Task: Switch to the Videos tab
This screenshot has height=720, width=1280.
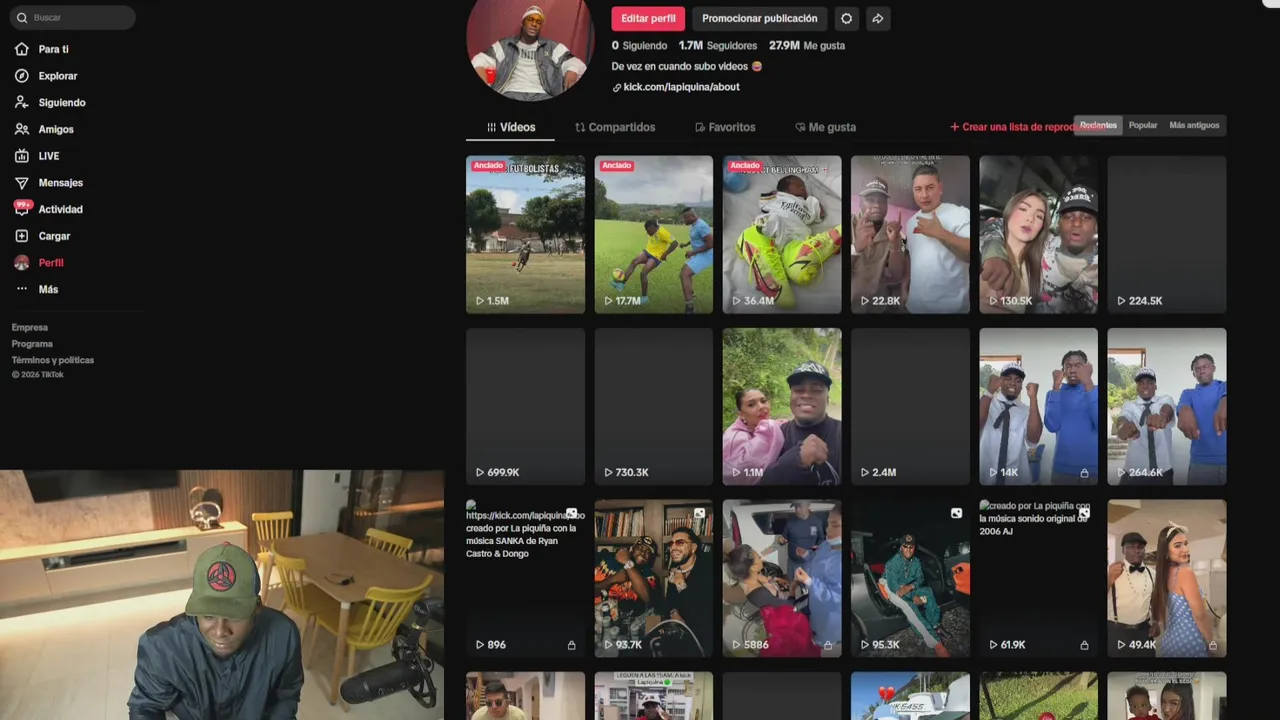Action: click(510, 127)
